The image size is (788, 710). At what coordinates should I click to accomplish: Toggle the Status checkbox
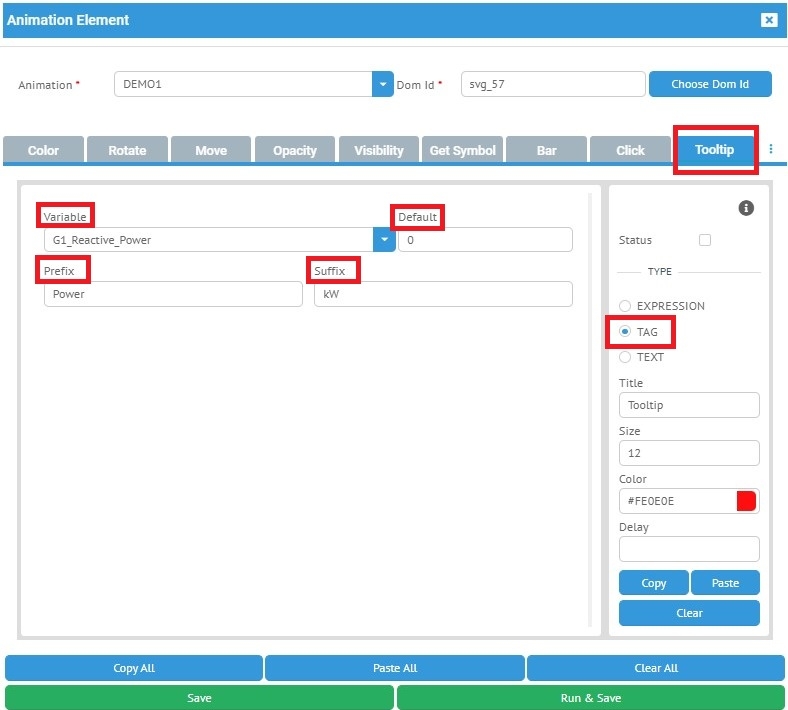(x=705, y=240)
